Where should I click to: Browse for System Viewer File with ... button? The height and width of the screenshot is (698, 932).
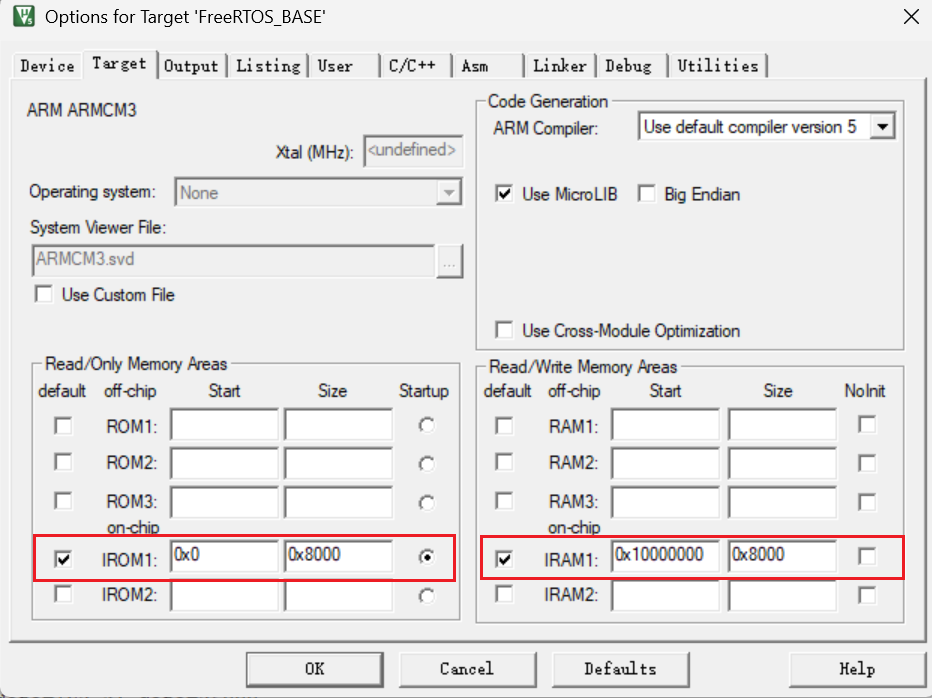(449, 261)
